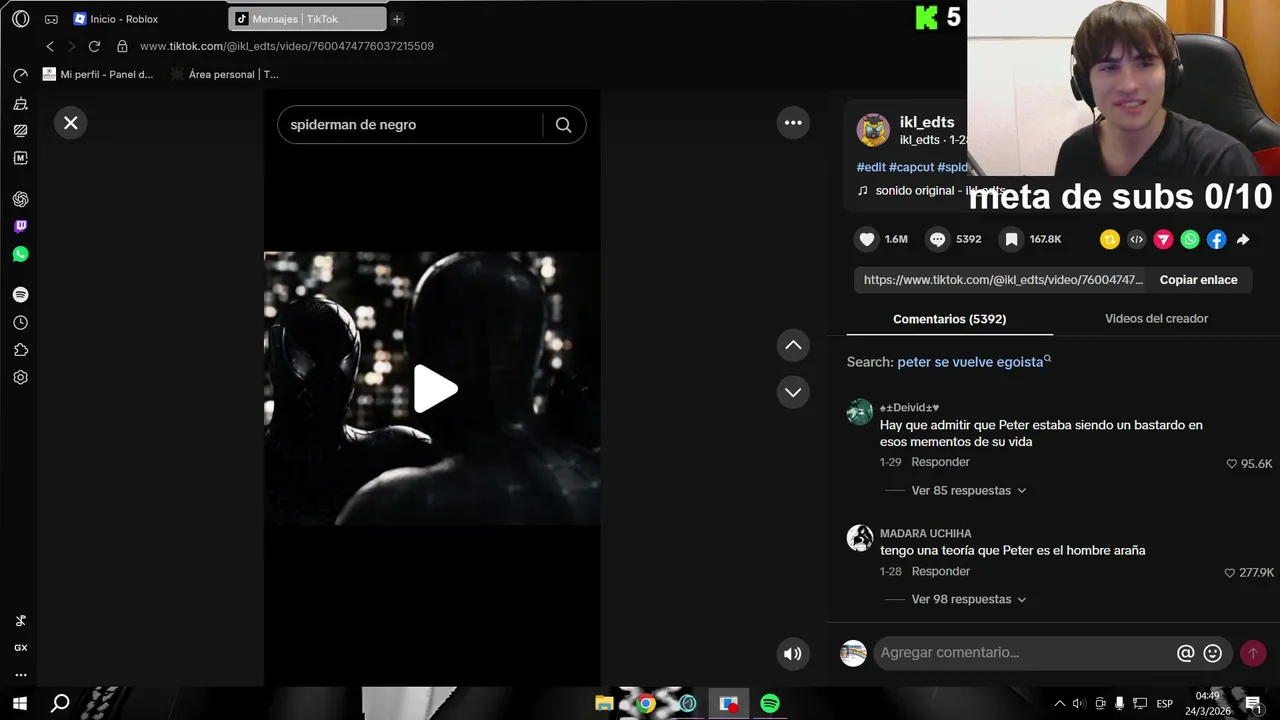Open Mi perfil - Panel bookmark
Screen dimensions: 1280x720
[x=98, y=74]
